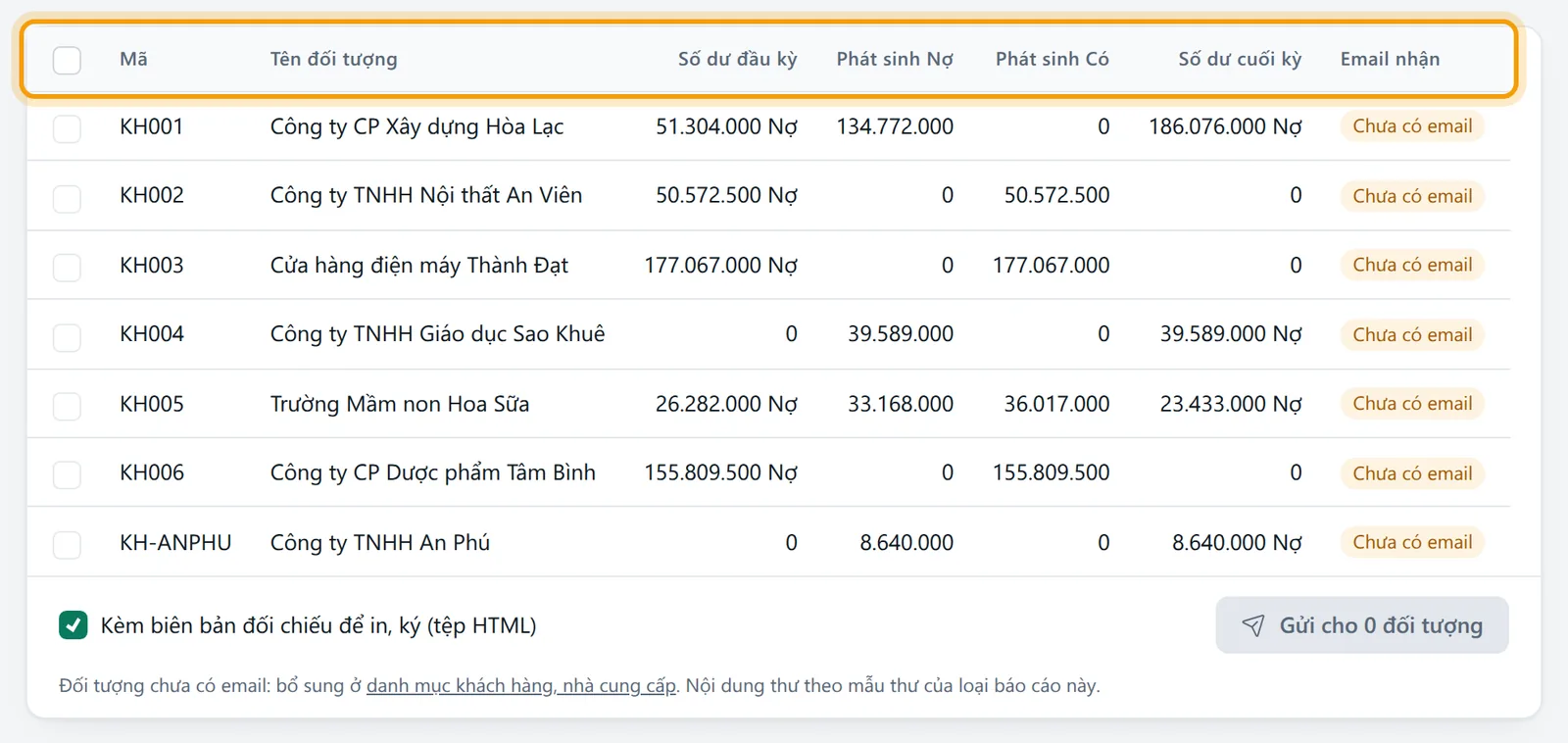Click Công ty TNHH An Phú name
The image size is (1568, 743).
click(380, 543)
